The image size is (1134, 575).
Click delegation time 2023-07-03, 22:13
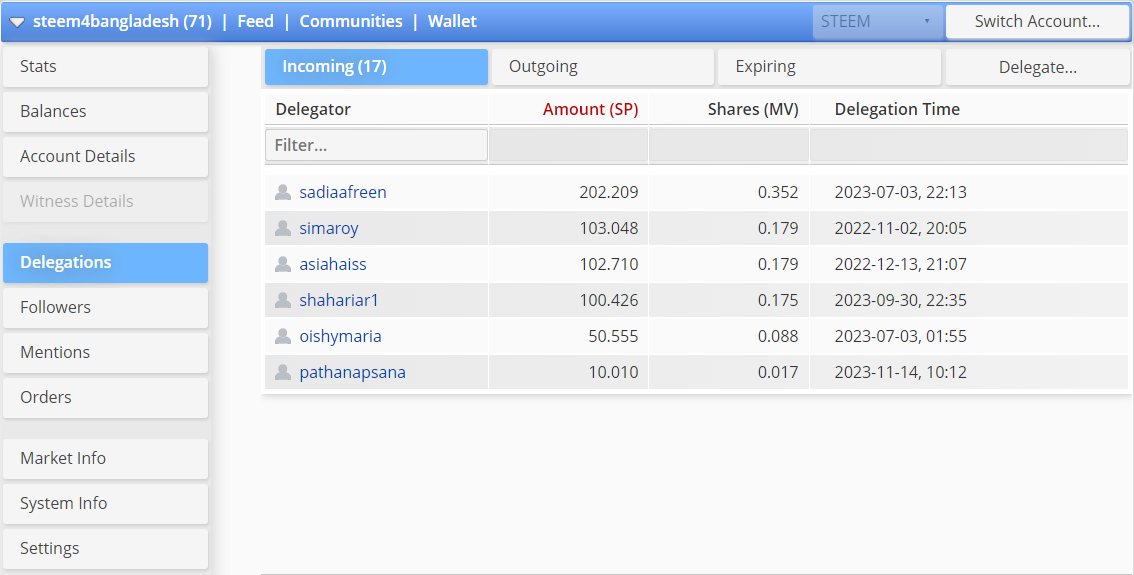[x=900, y=192]
